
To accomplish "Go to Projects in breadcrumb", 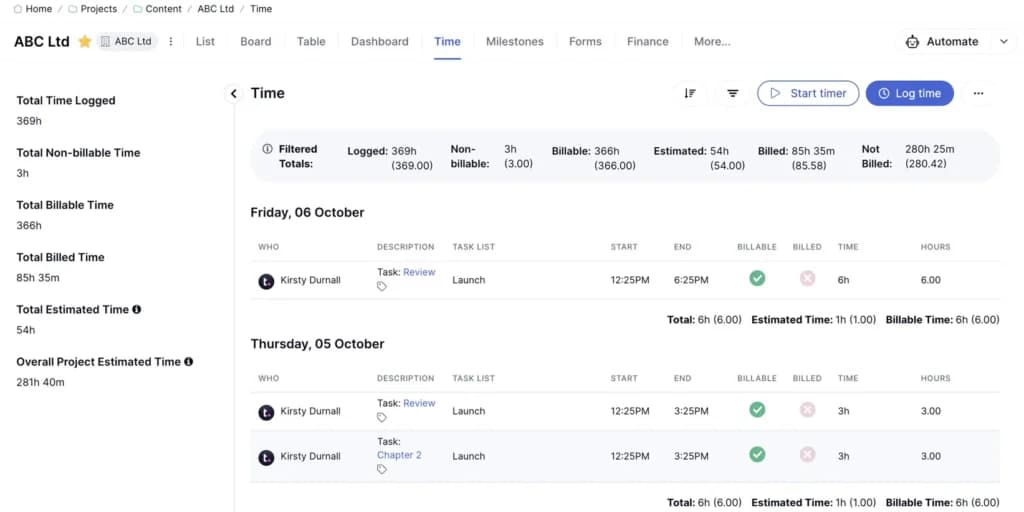I will point(99,9).
